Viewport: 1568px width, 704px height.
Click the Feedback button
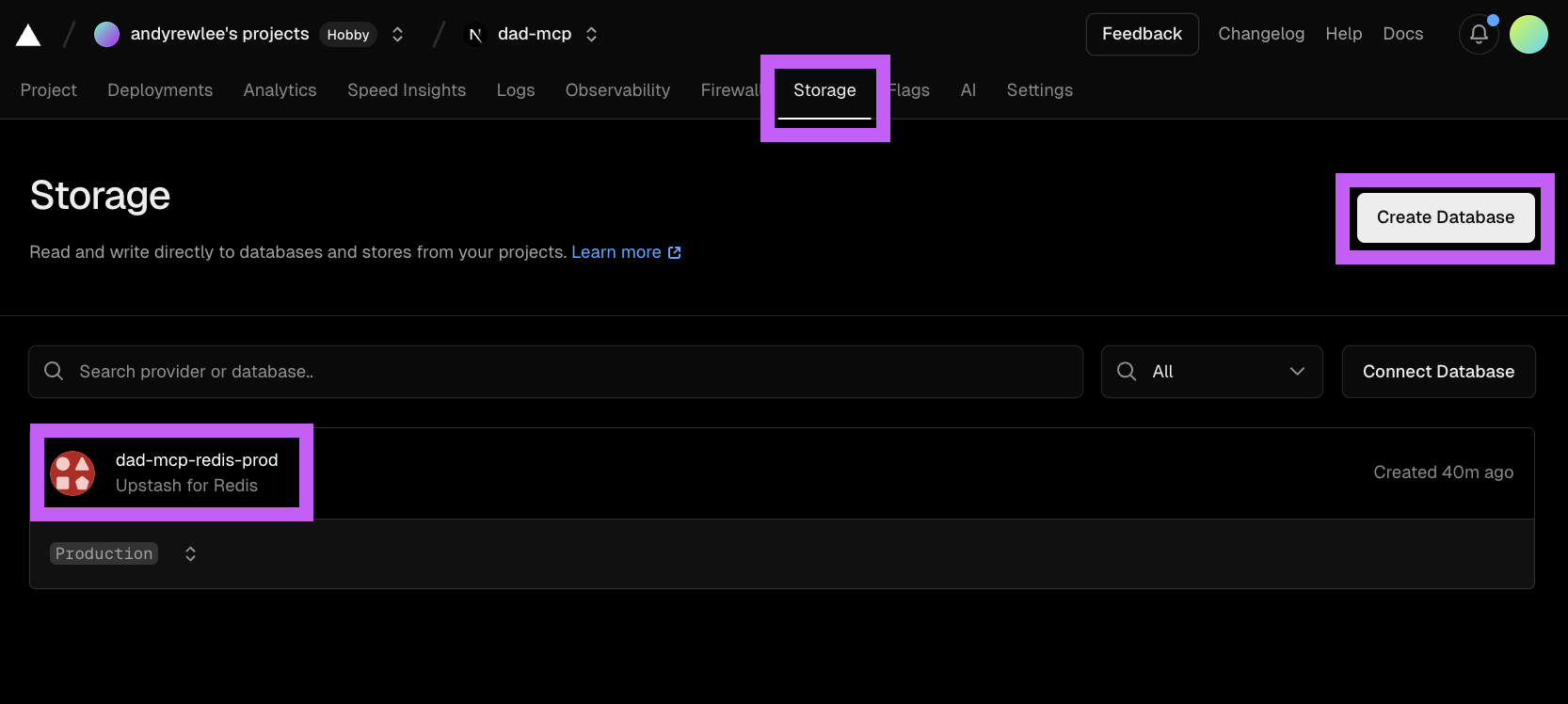point(1142,34)
